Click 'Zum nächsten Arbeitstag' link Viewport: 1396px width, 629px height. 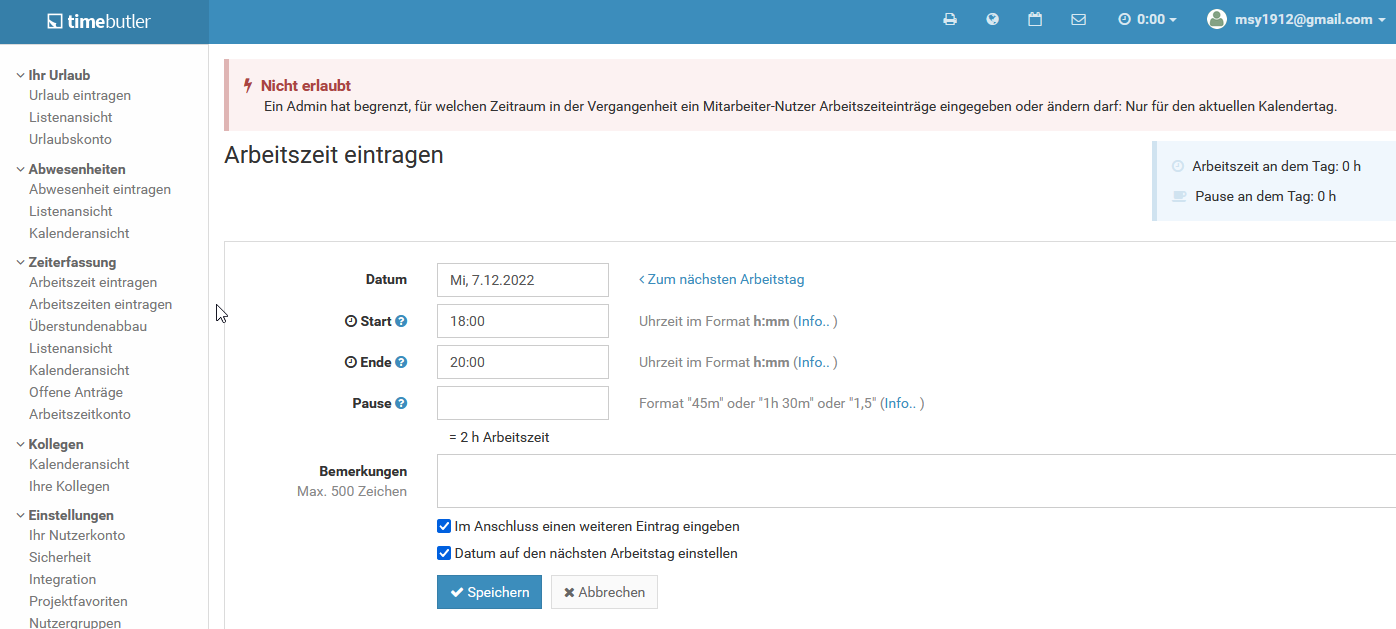[x=722, y=279]
